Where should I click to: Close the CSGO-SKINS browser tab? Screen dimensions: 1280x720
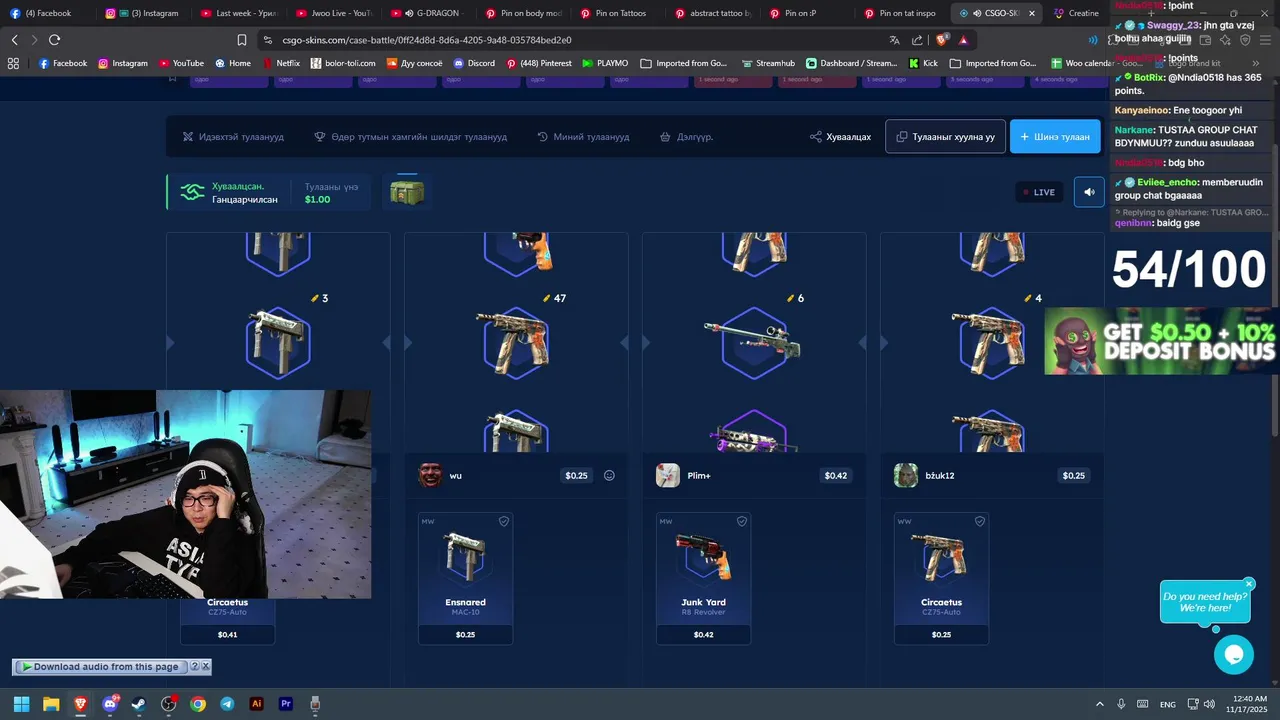(1031, 13)
